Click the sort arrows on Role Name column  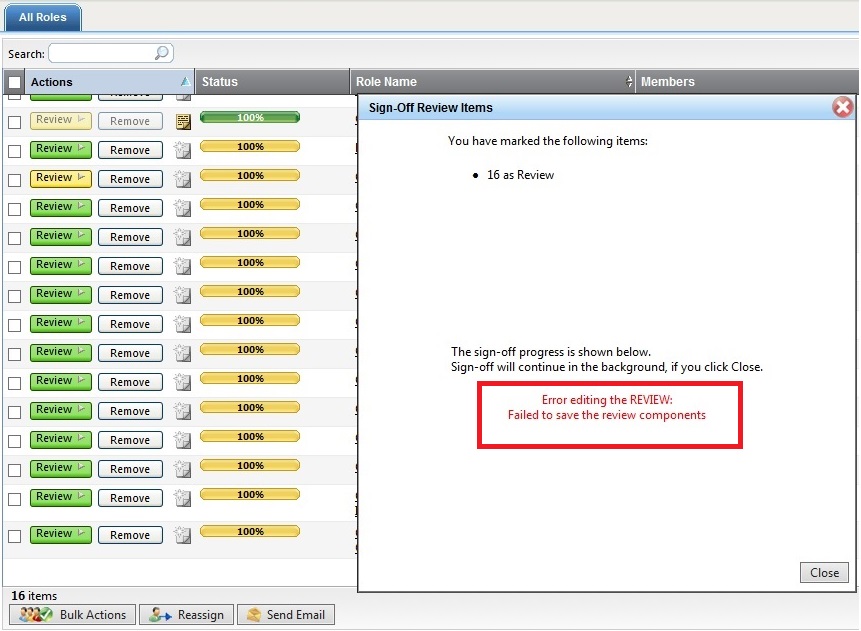(x=629, y=82)
